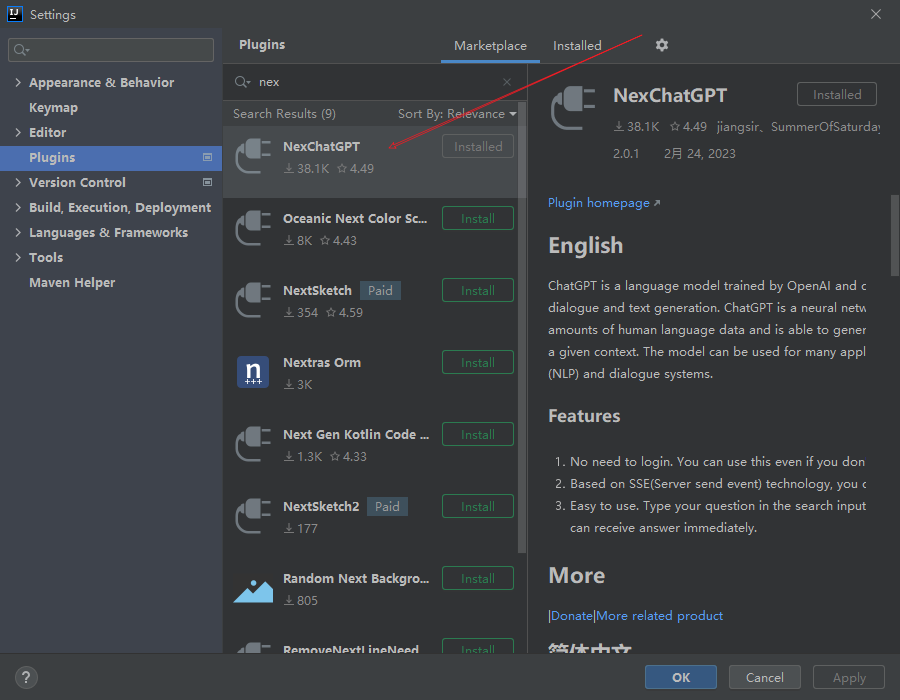Open the Sort By Relevance dropdown
This screenshot has height=700, width=900.
(x=457, y=114)
